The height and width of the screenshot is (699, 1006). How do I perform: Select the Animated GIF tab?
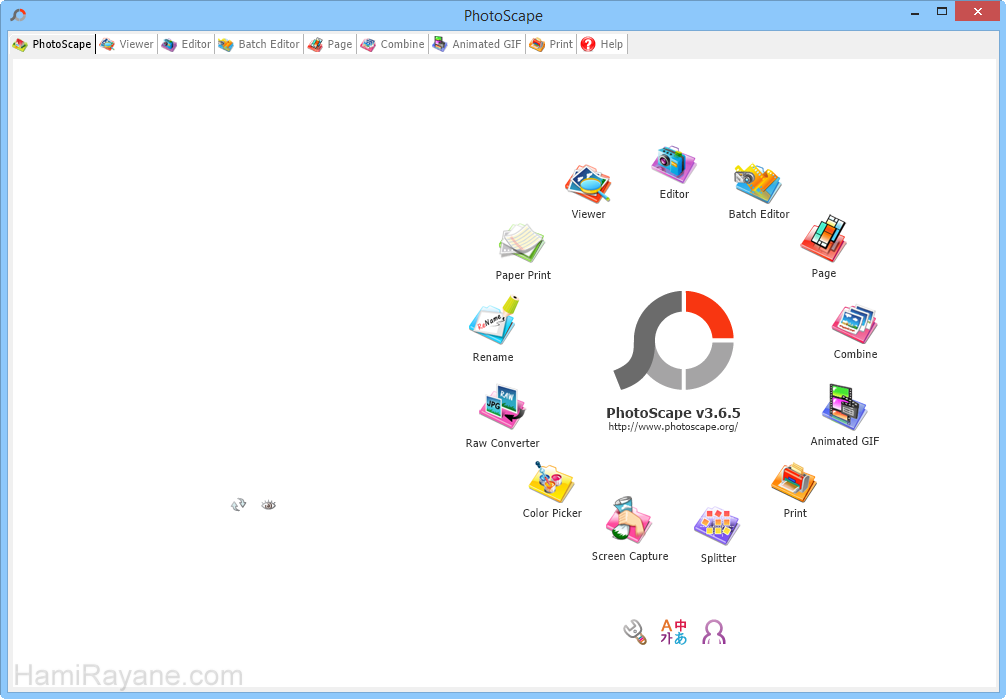pos(477,44)
